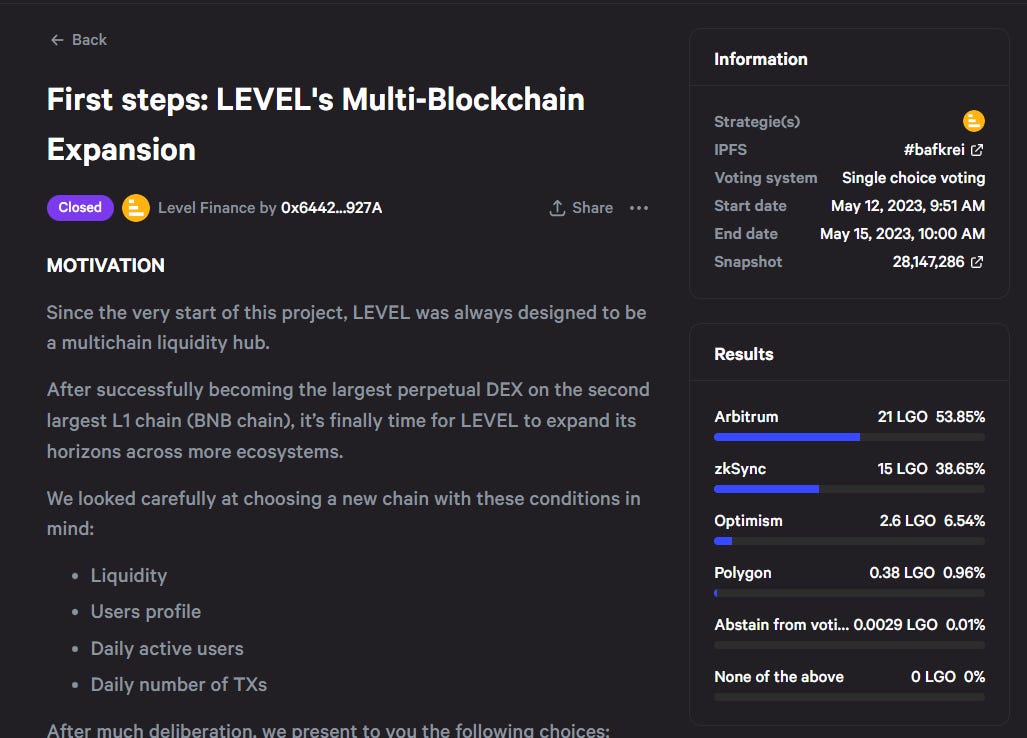Click external link icon next to snapshot number
Screen dimensions: 1027x738
point(977,262)
